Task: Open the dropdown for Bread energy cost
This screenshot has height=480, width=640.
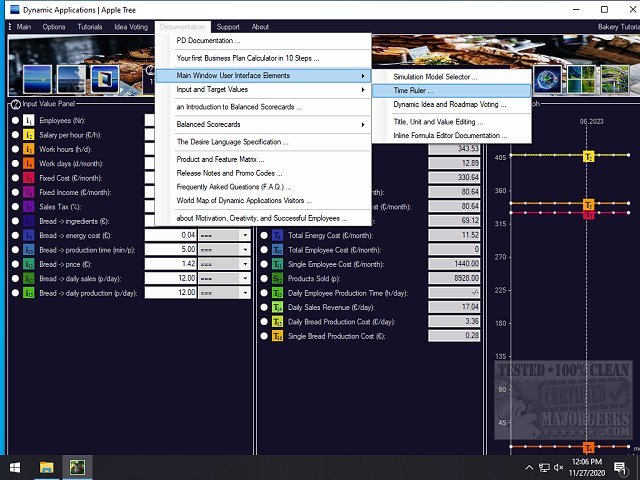Action: pyautogui.click(x=245, y=236)
